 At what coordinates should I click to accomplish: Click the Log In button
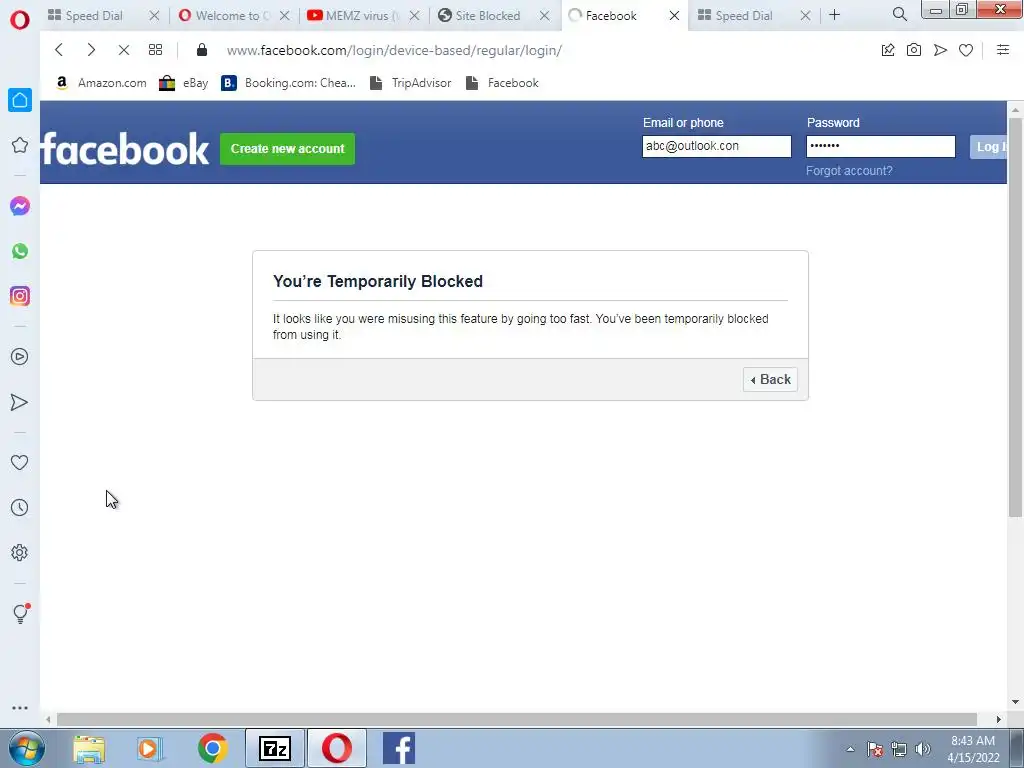pyautogui.click(x=988, y=147)
